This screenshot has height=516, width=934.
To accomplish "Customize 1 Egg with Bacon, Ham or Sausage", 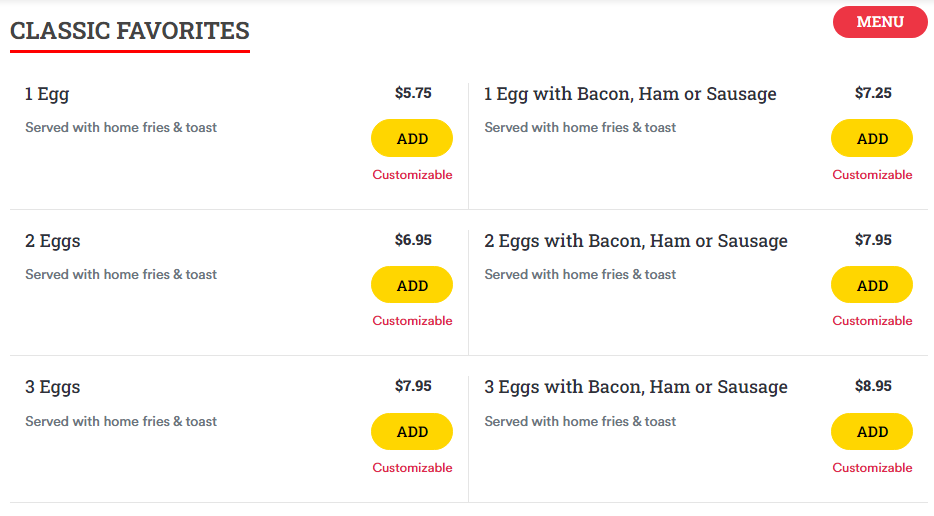I will click(x=872, y=175).
